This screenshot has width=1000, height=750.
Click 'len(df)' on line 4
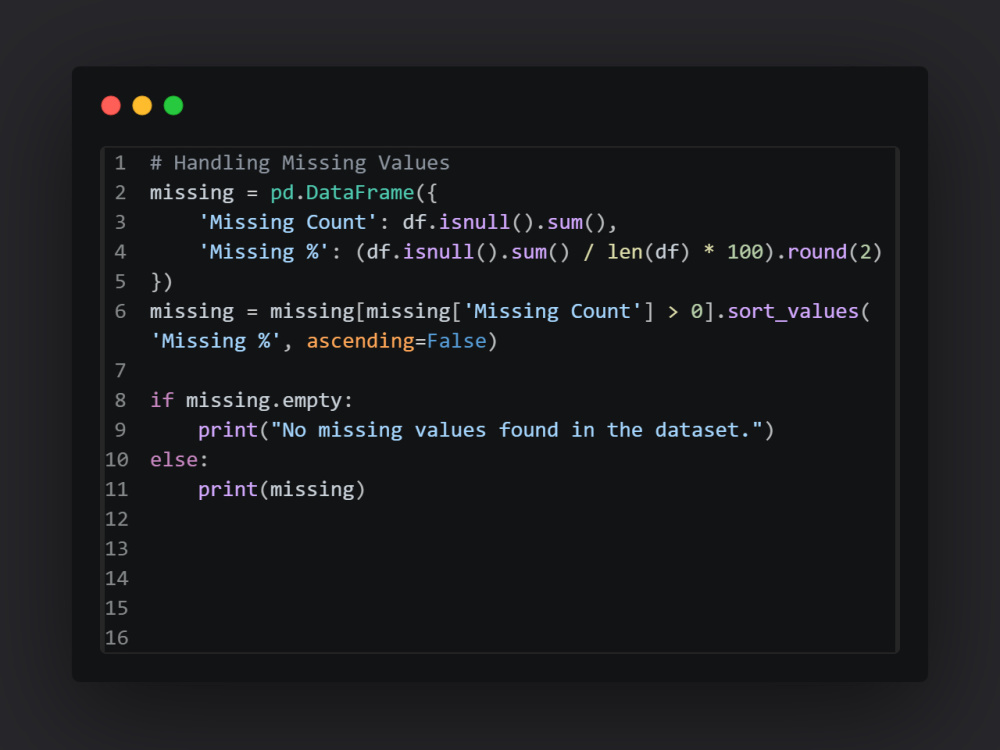[649, 252]
